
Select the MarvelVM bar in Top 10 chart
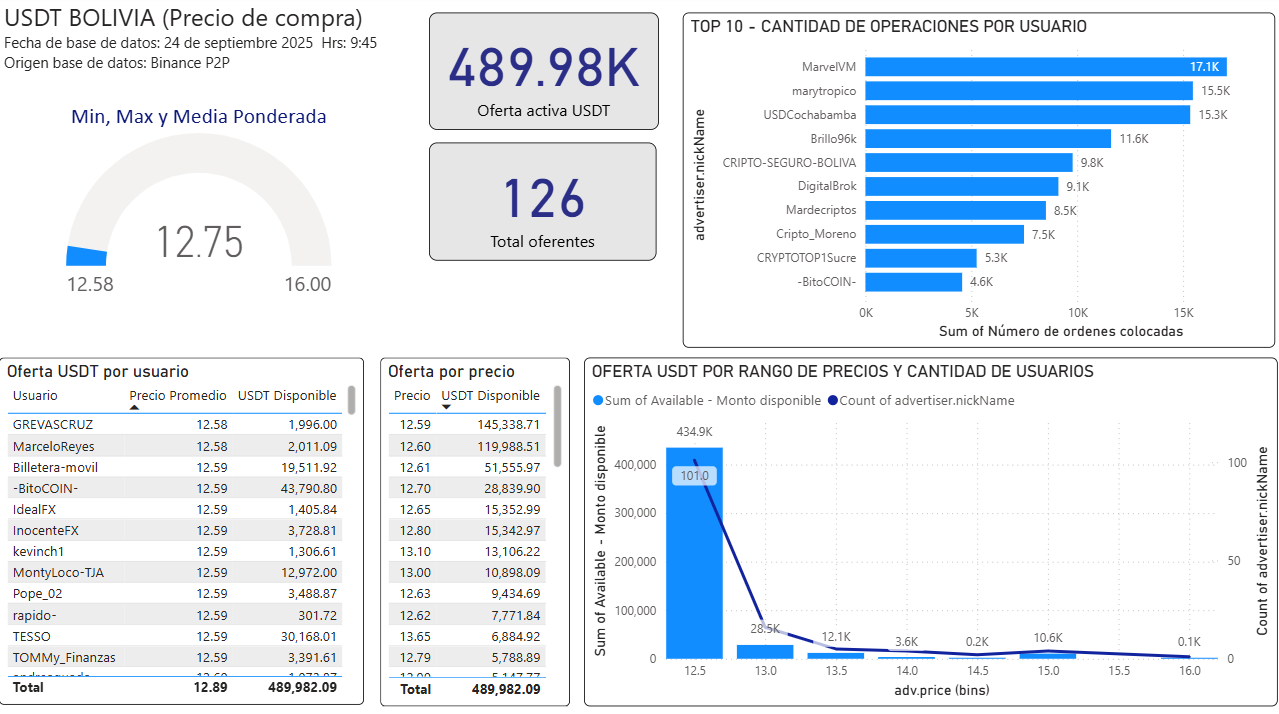coord(1046,67)
